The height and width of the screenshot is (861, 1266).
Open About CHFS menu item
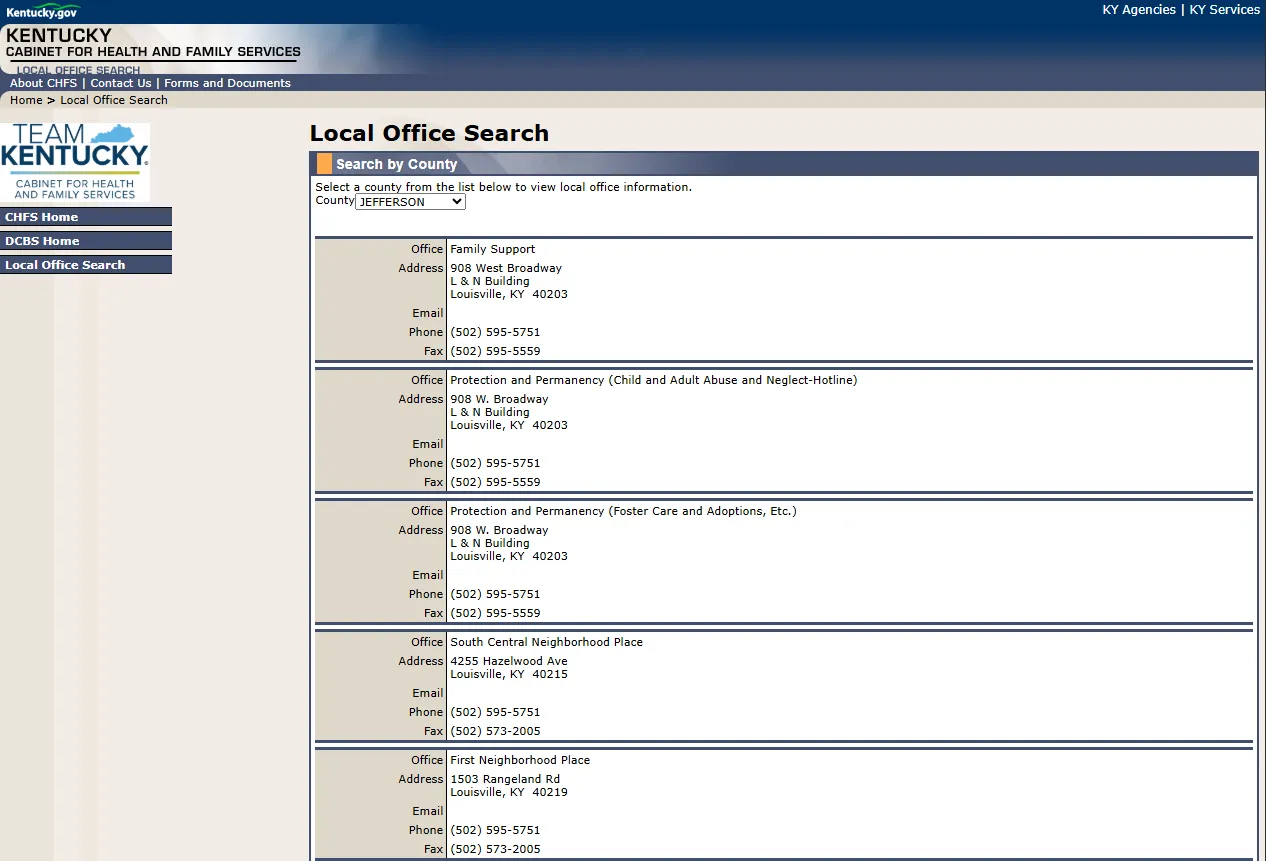click(x=43, y=83)
